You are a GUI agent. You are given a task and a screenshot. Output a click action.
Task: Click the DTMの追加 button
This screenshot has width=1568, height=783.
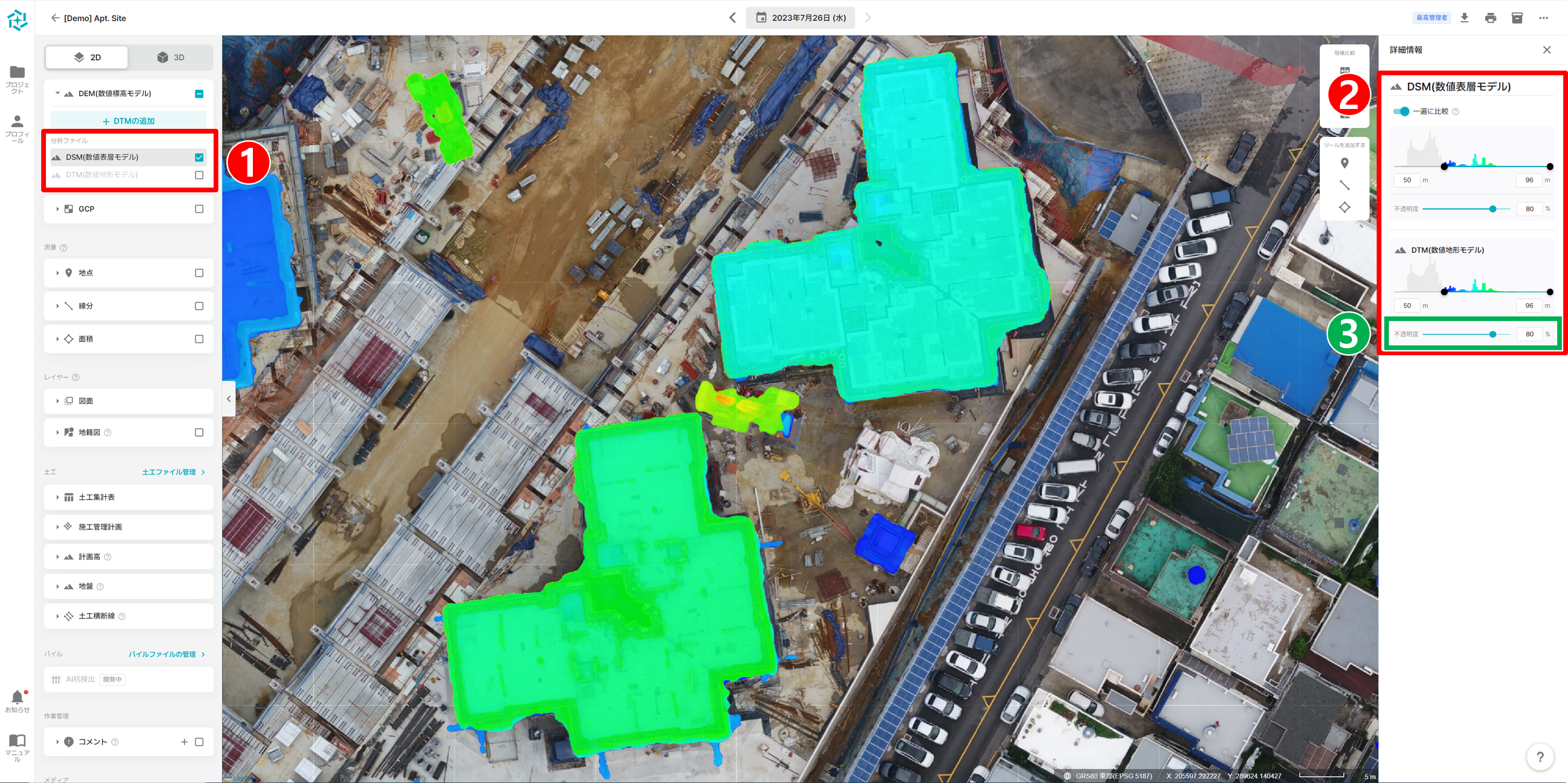click(x=128, y=121)
